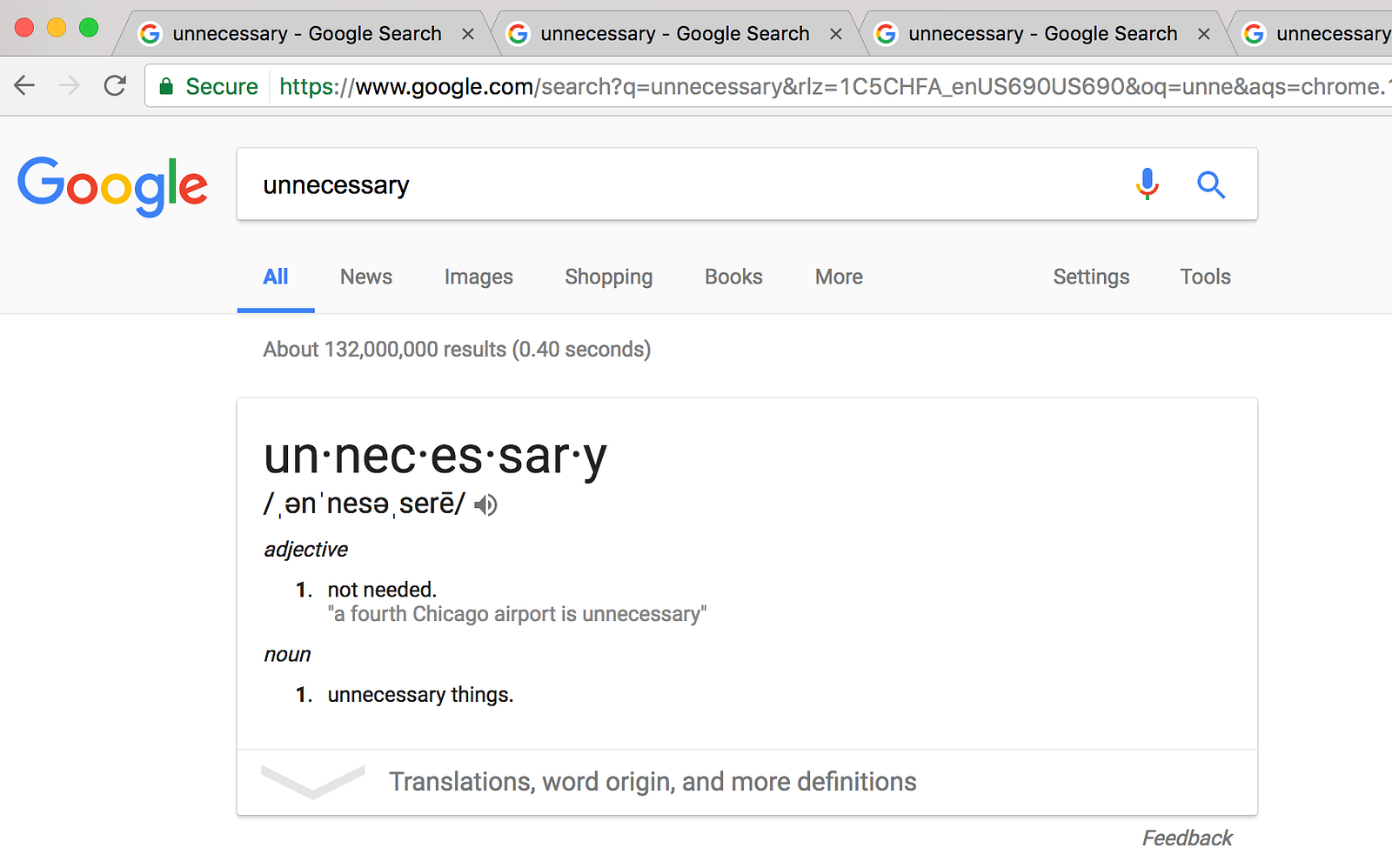Reload the page with refresh icon

(115, 85)
